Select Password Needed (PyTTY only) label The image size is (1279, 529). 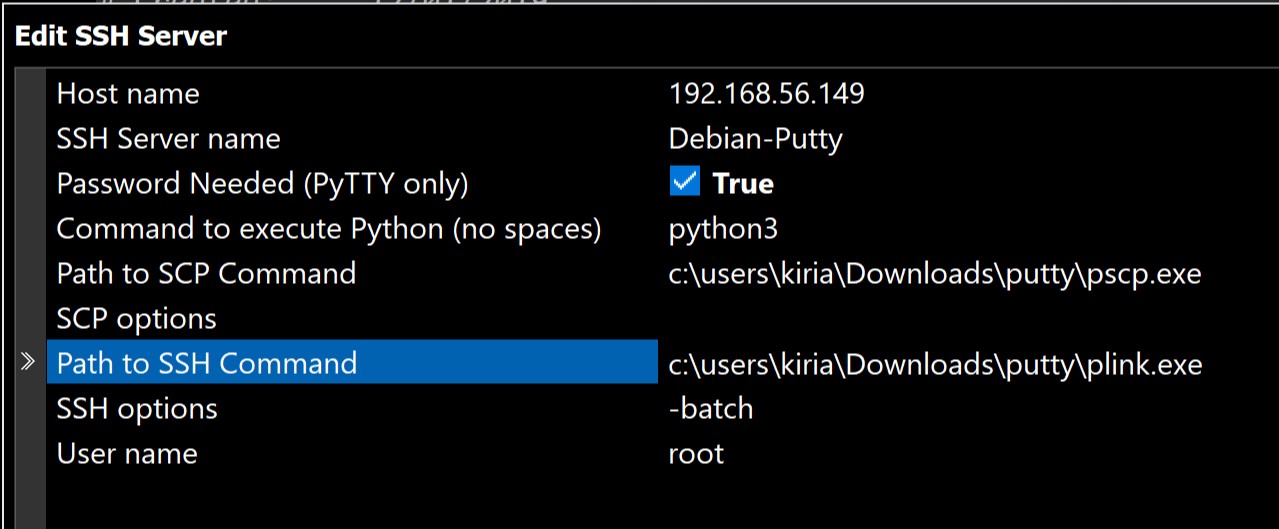pos(262,184)
